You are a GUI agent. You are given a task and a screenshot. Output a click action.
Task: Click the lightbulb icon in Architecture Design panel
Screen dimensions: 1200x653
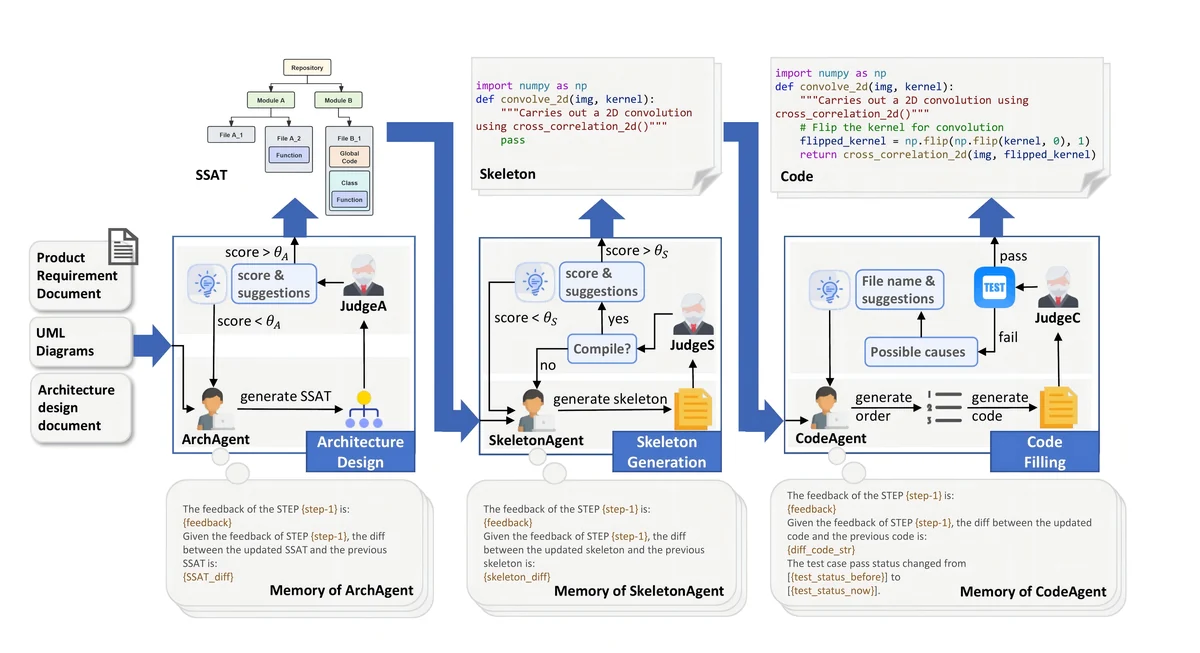[x=206, y=283]
